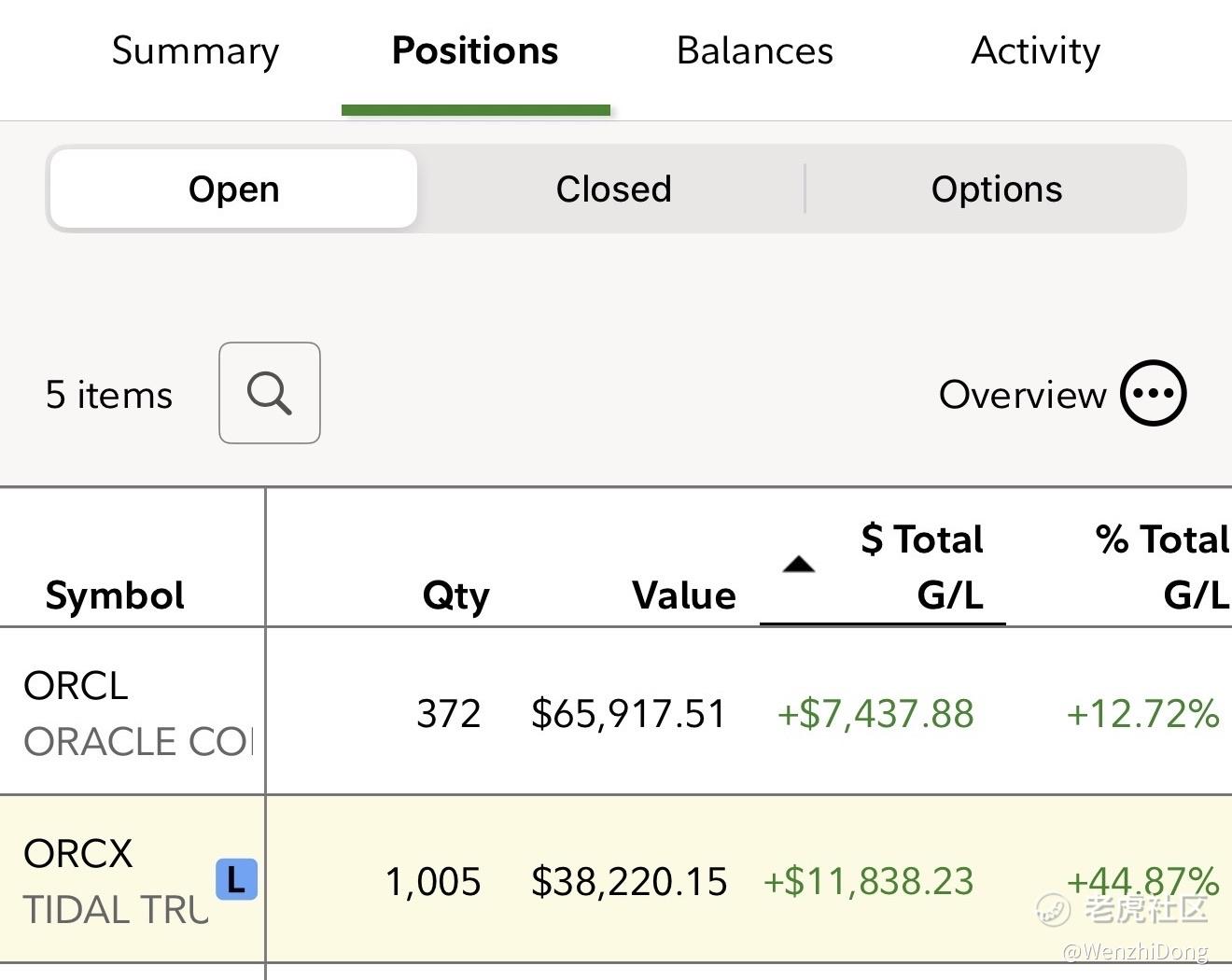Select the Open positions segment
Screen dimensions: 1232x980
(233, 189)
